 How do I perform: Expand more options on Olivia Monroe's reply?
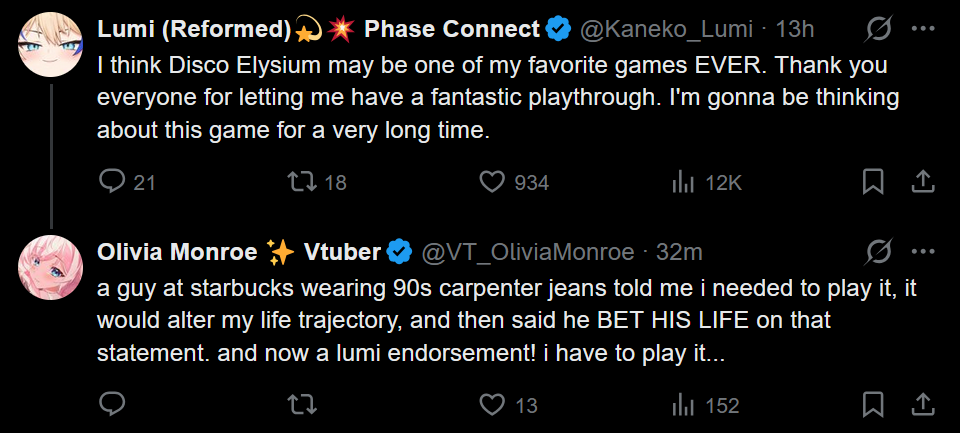click(x=923, y=252)
